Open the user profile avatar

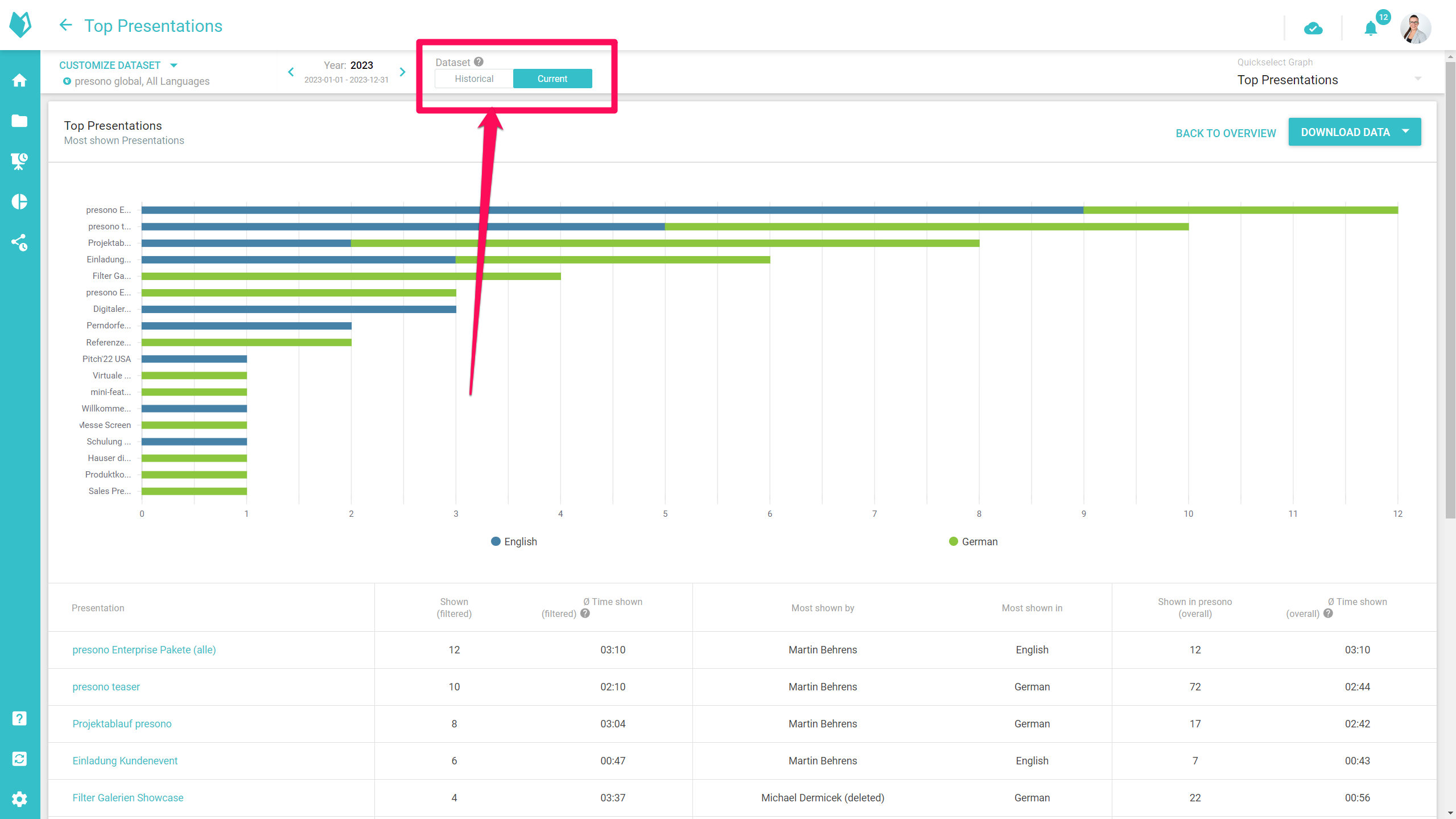[1416, 28]
